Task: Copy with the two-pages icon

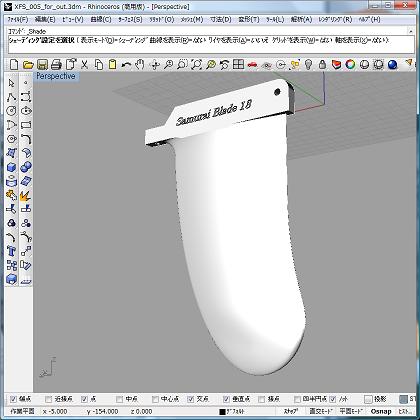Action: pyautogui.click(x=99, y=64)
